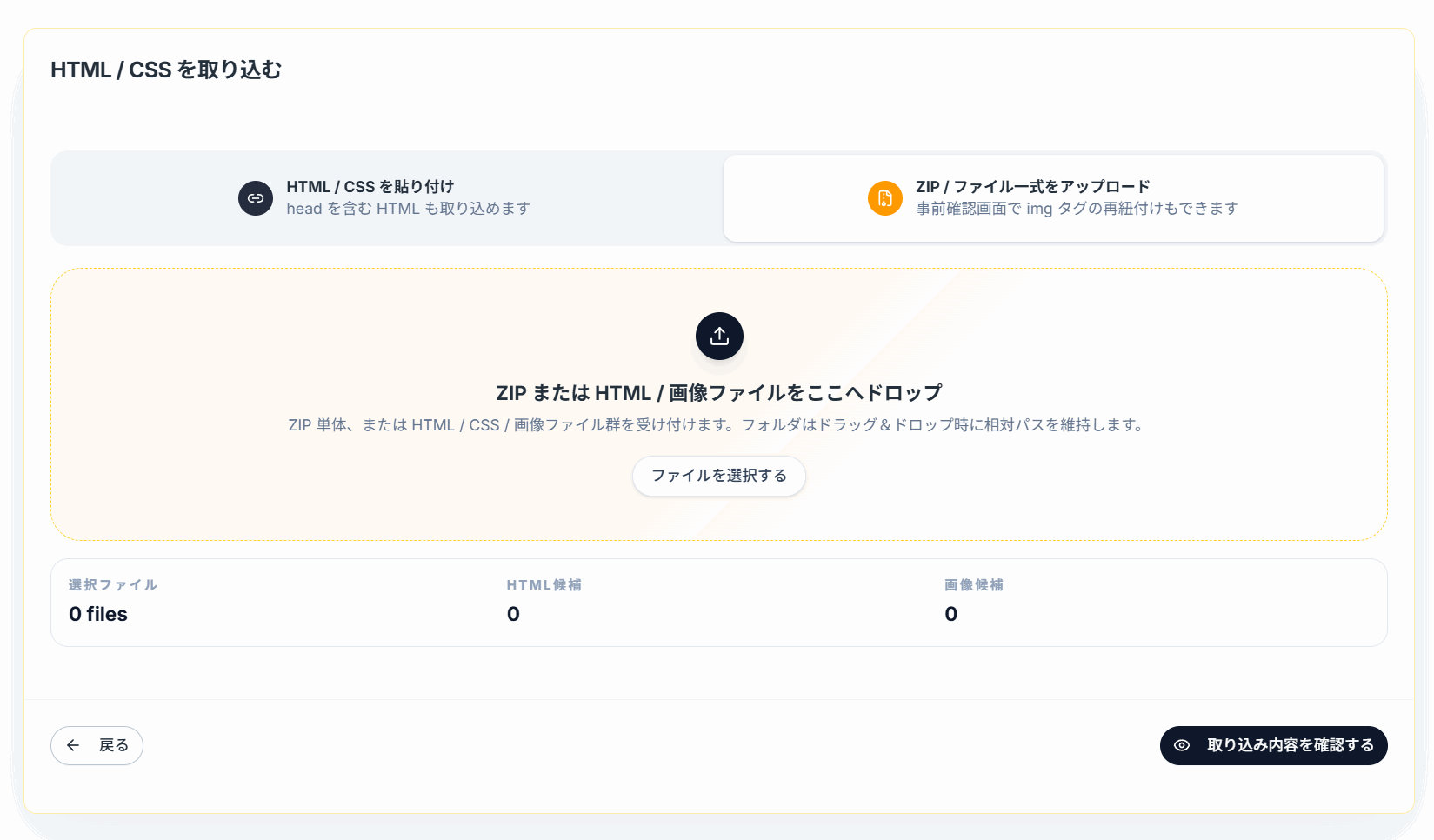
Task: Click the orange ZIP file icon
Action: coord(885,198)
